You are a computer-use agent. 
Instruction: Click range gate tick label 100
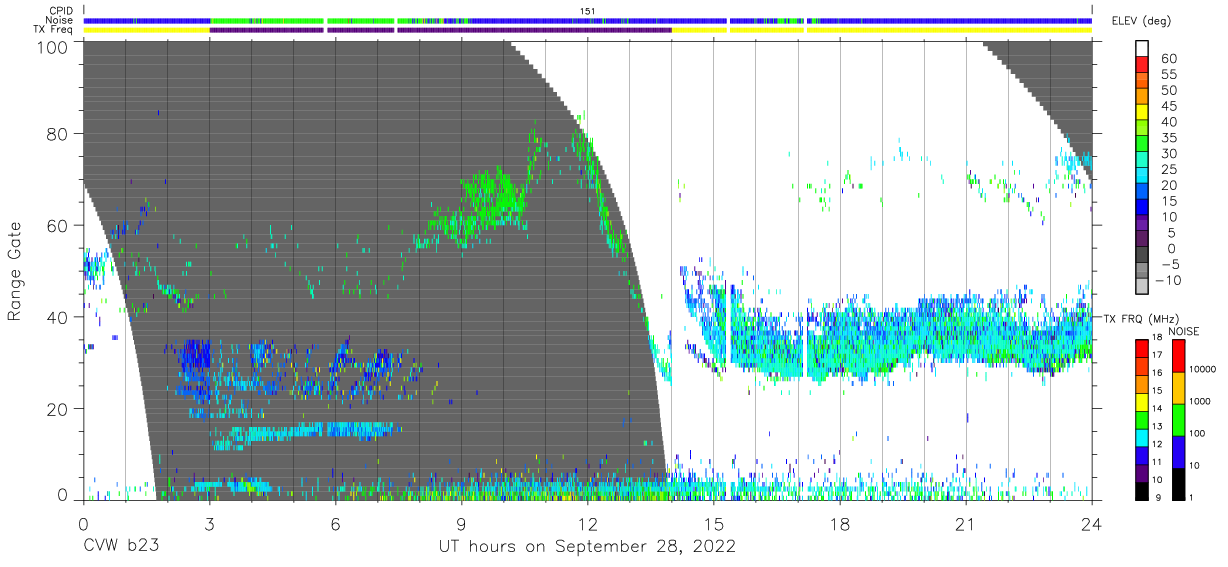pos(52,47)
